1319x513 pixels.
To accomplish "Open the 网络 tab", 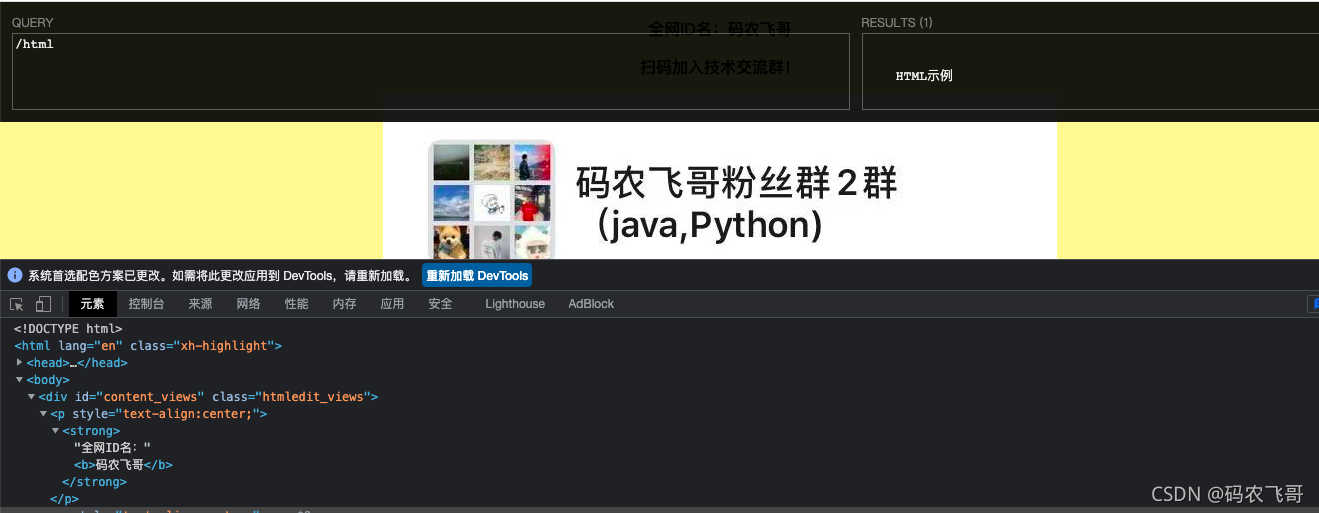I will coord(249,304).
